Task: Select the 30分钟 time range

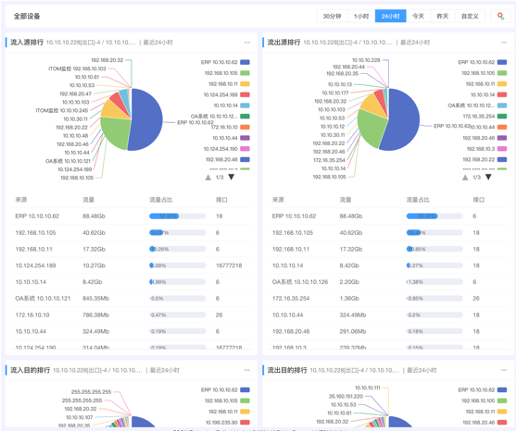Action: pos(332,16)
